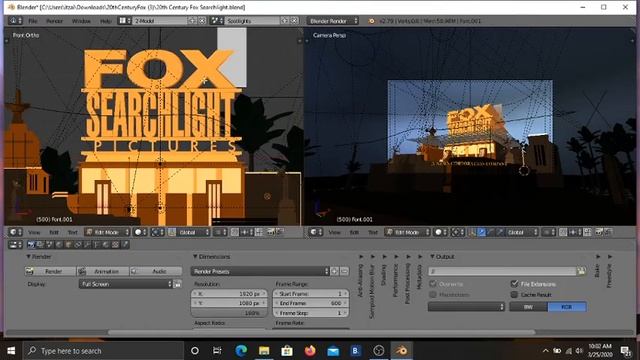Add a new screen layout with plus icon
Viewport: 640px width, 360px height.
pyautogui.click(x=192, y=20)
